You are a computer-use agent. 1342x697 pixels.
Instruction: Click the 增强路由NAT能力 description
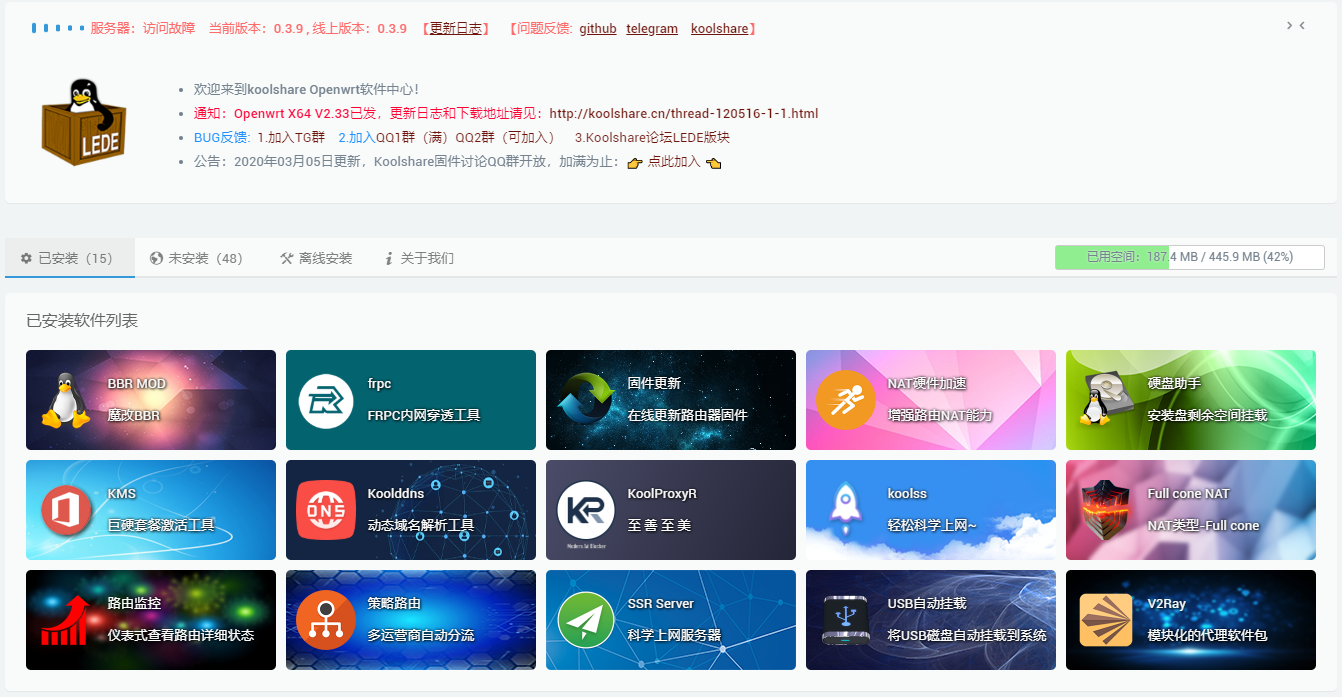[x=940, y=415]
